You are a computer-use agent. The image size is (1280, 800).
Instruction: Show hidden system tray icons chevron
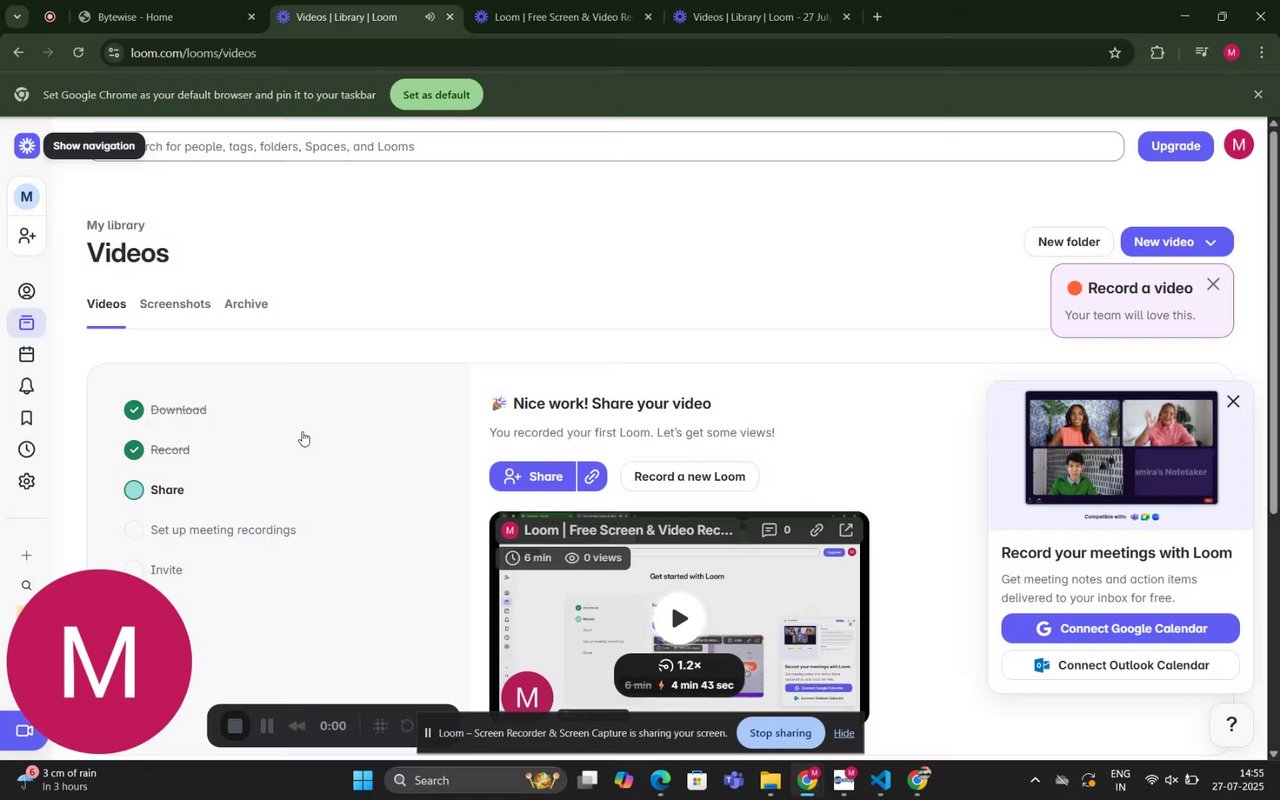[1035, 780]
